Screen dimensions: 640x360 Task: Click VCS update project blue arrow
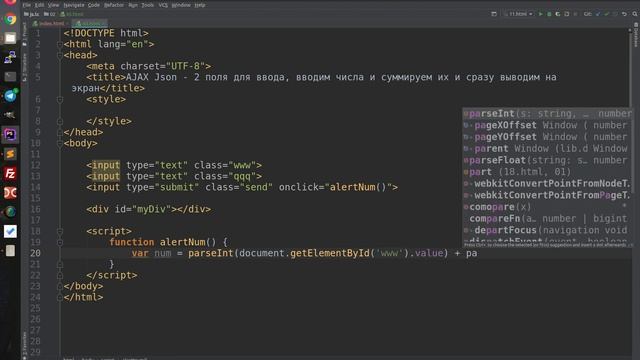pyautogui.click(x=598, y=14)
